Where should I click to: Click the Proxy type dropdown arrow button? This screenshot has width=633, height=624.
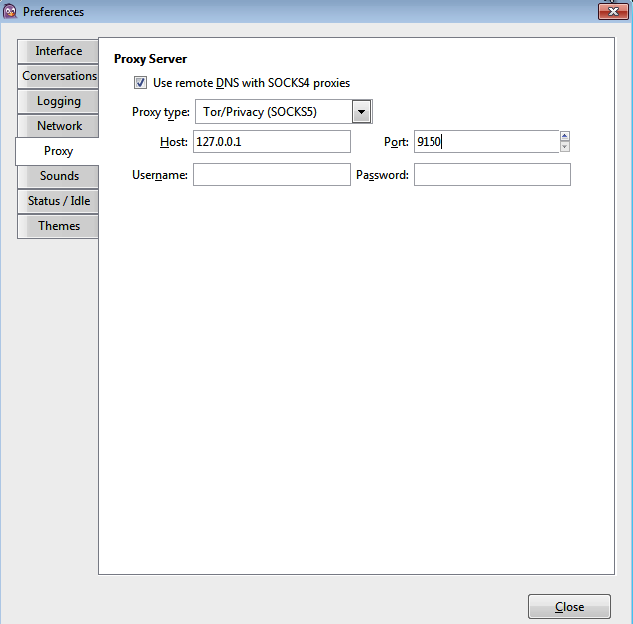(x=362, y=111)
